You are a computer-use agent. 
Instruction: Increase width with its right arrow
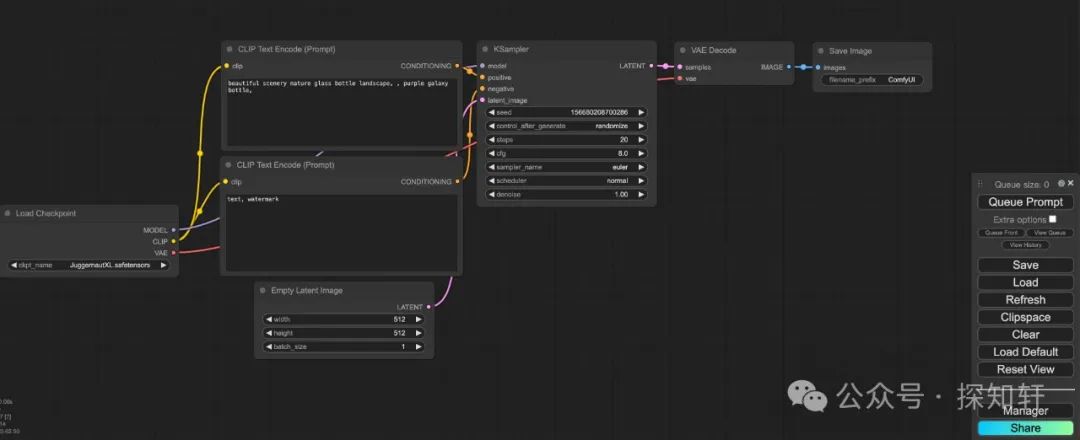click(418, 319)
